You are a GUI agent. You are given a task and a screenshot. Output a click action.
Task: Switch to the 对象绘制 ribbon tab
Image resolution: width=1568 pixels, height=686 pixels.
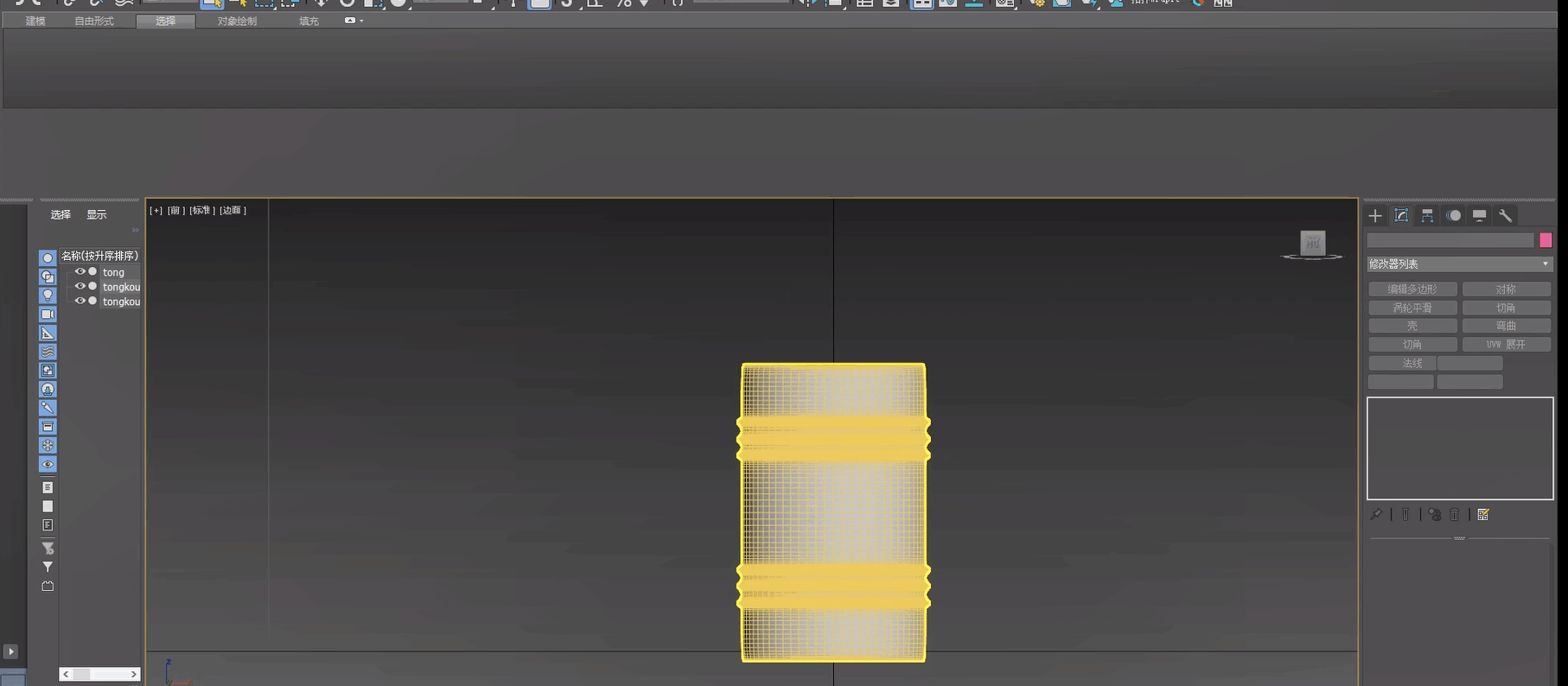tap(237, 21)
